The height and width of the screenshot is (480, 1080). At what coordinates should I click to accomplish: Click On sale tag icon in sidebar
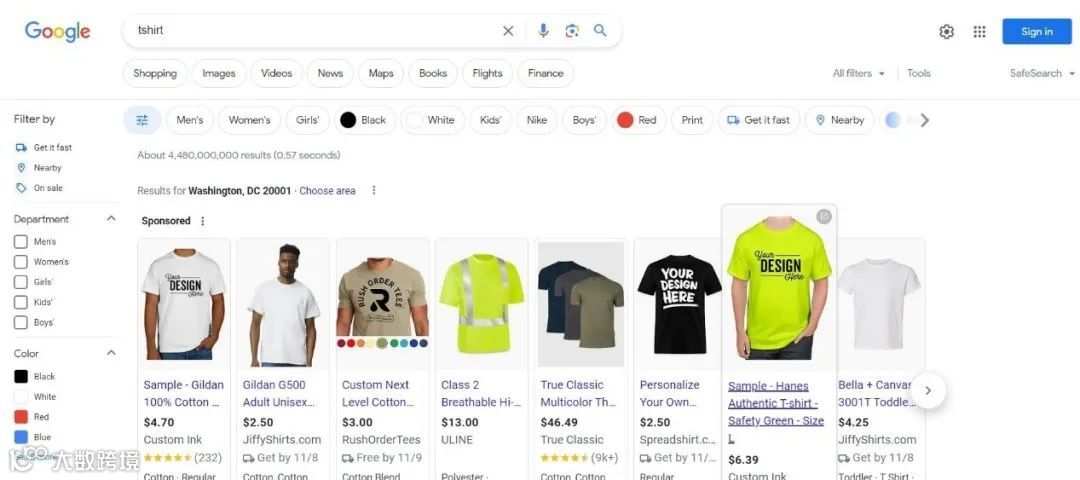21,188
